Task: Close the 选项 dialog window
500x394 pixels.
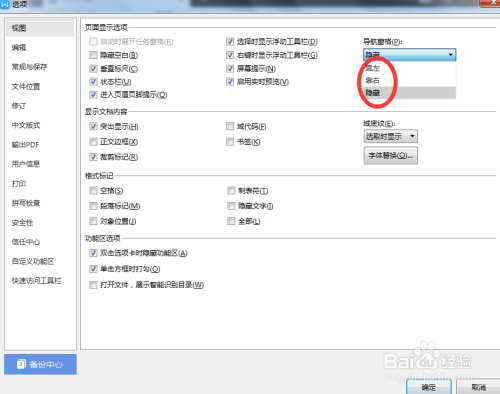Action: 491,3
